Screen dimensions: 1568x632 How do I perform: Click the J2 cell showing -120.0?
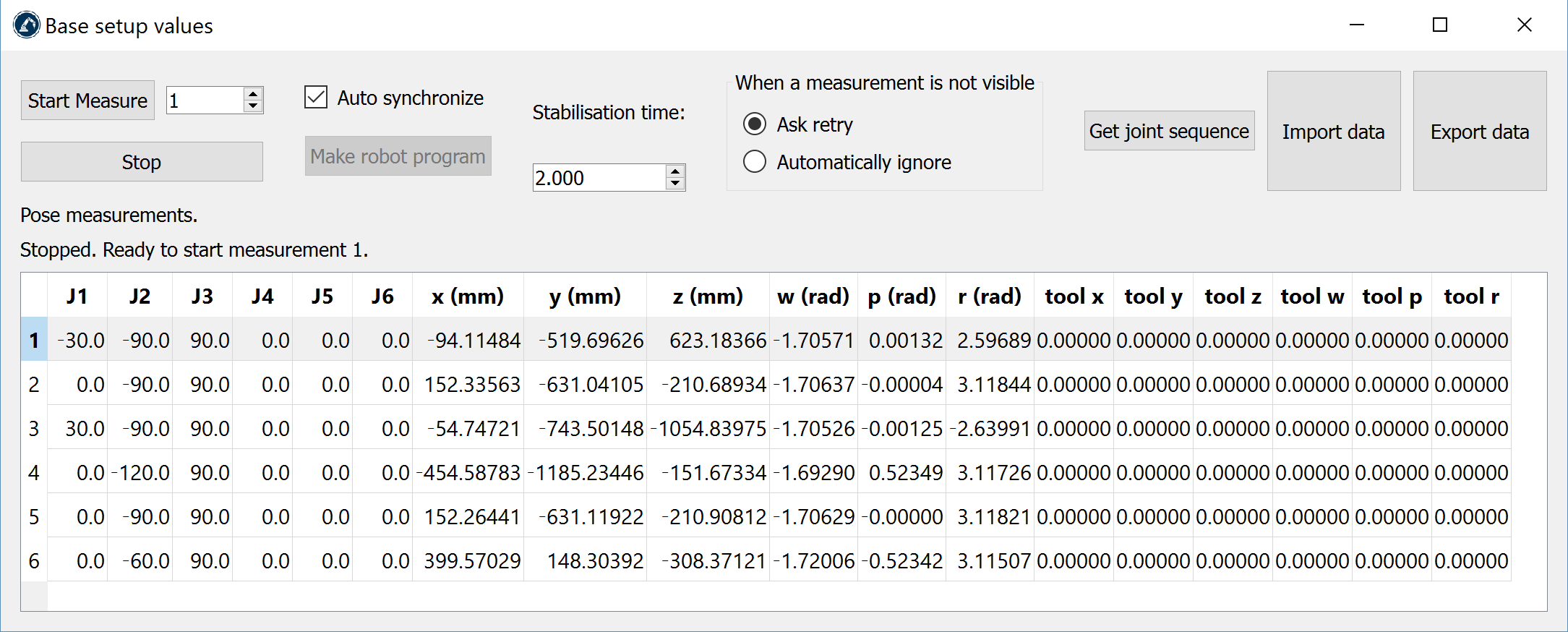(x=141, y=472)
